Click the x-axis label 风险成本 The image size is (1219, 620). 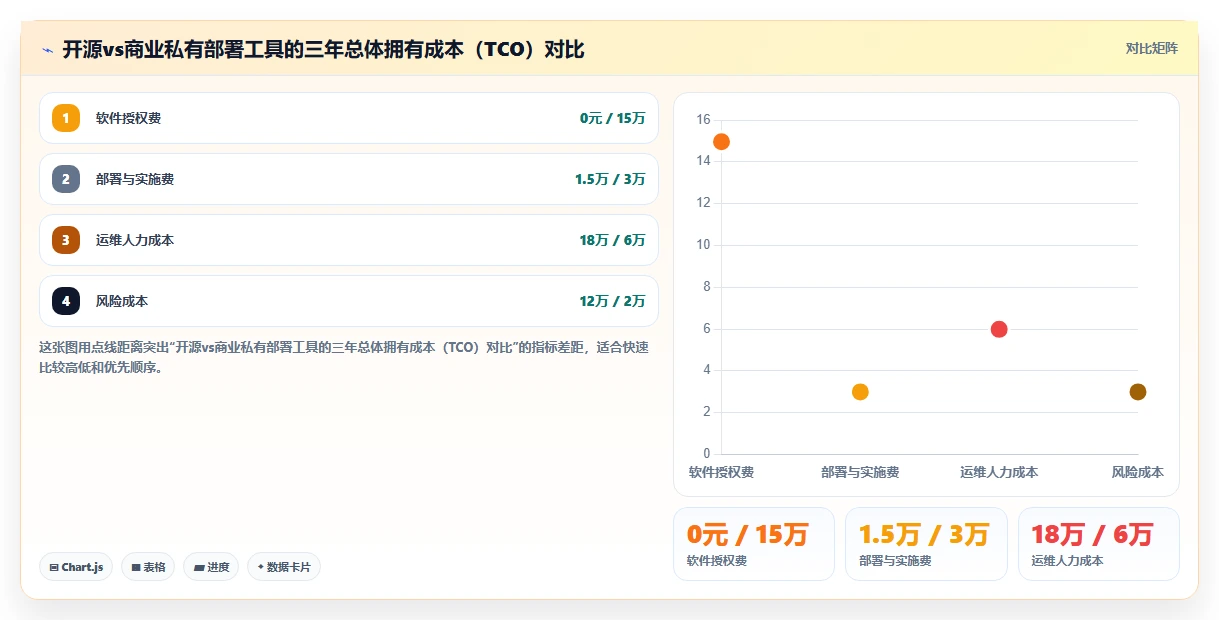pyautogui.click(x=1138, y=472)
